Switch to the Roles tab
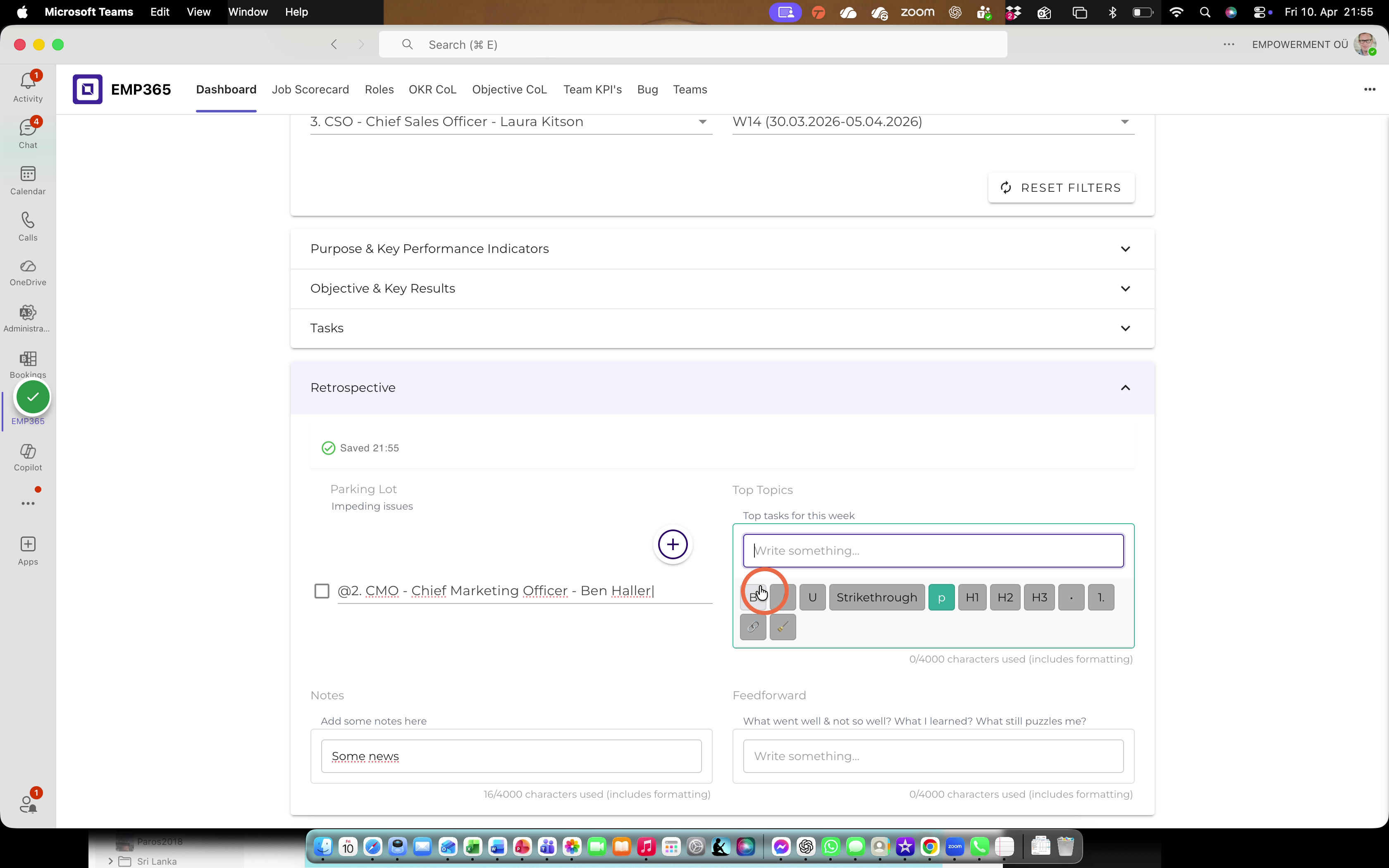 [379, 90]
